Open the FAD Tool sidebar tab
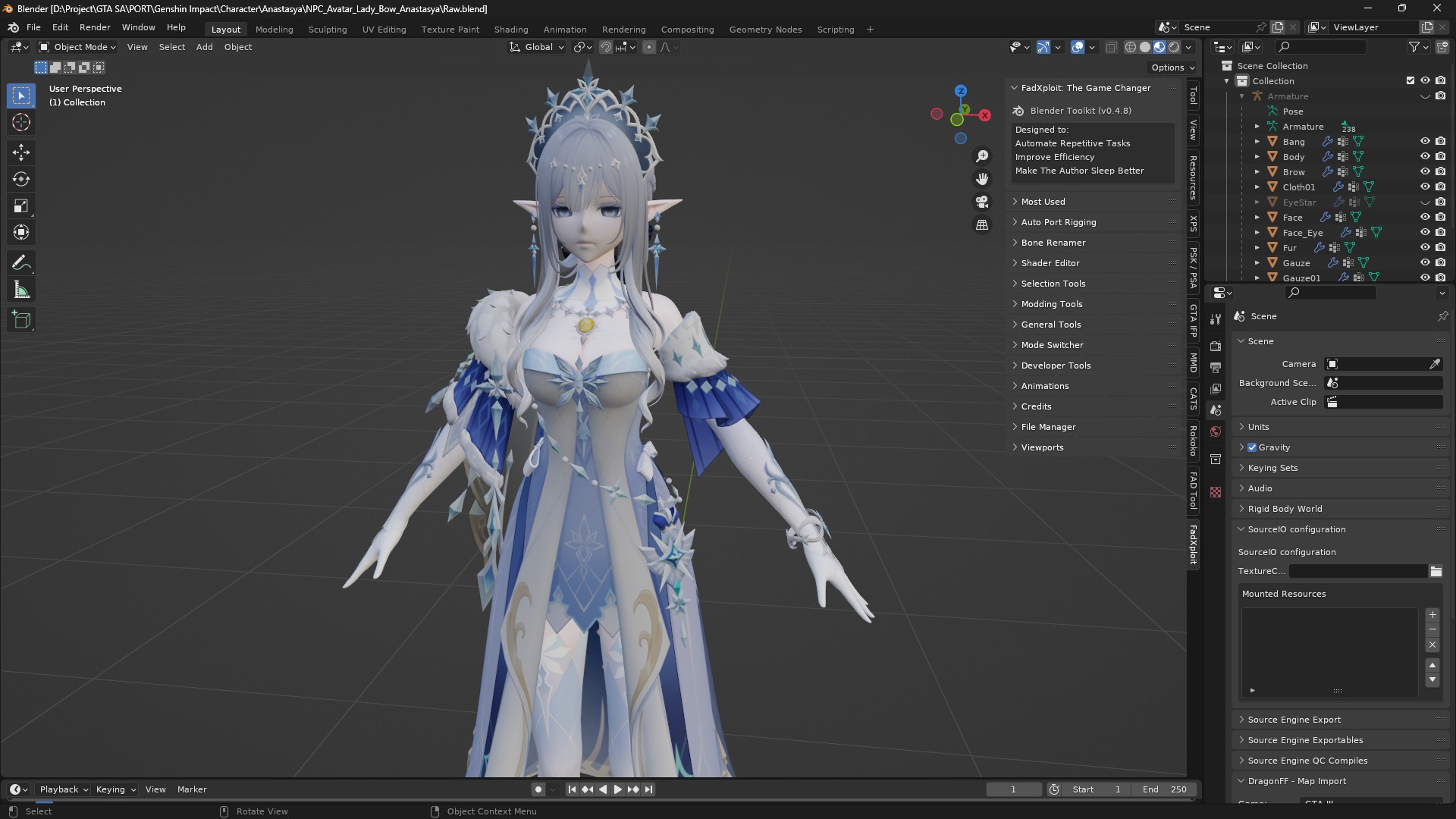 point(1194,491)
